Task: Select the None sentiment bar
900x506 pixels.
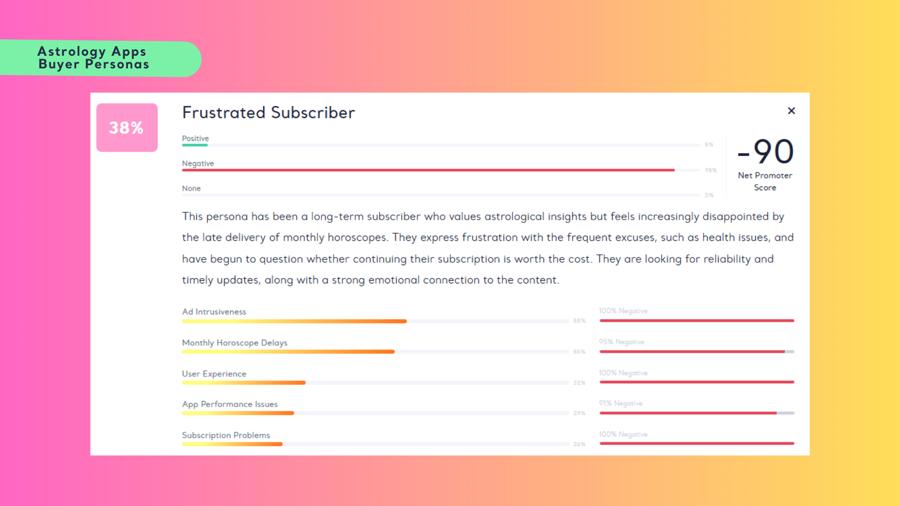Action: coord(440,195)
